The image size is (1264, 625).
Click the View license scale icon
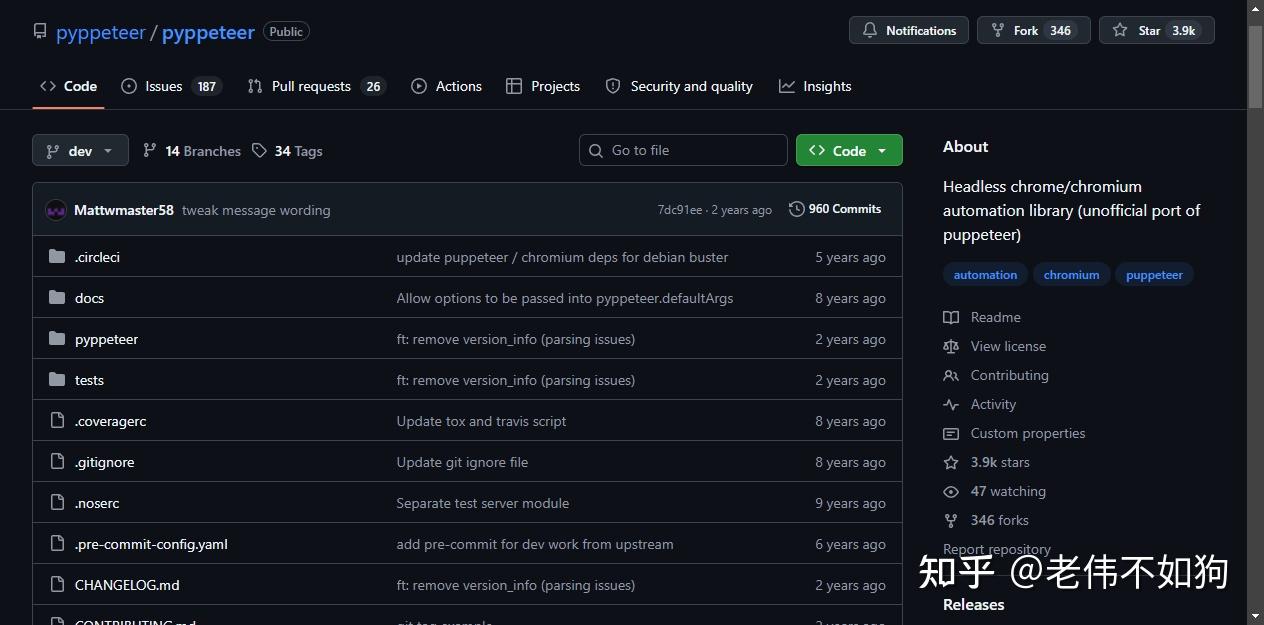(951, 346)
